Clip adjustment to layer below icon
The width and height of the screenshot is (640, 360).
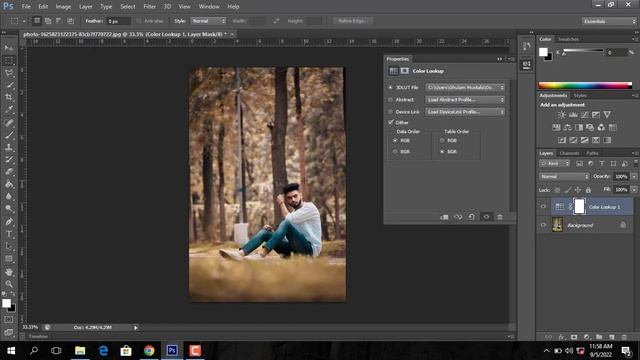444,217
